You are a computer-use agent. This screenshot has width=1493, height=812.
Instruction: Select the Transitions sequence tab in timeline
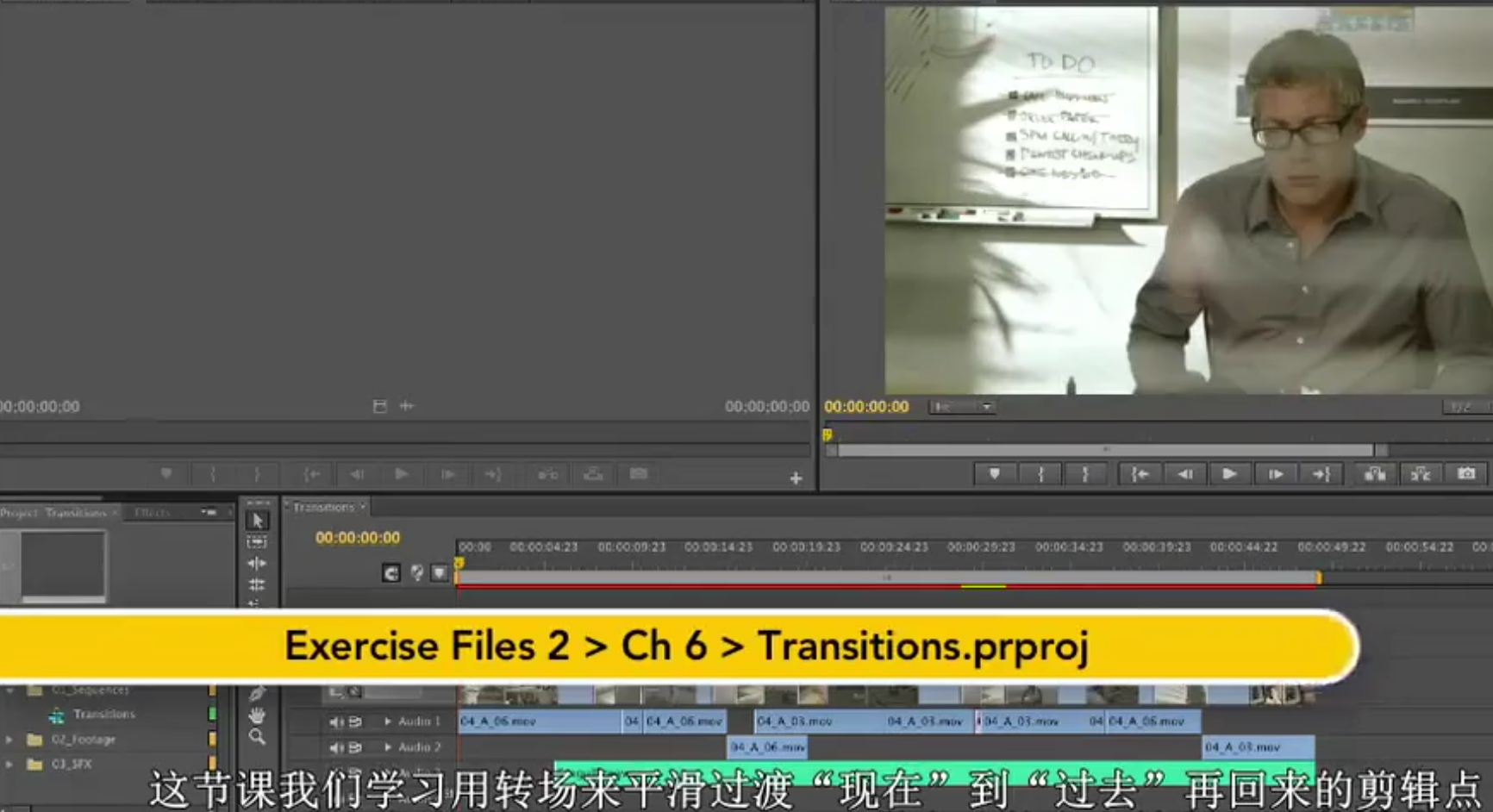coord(323,508)
